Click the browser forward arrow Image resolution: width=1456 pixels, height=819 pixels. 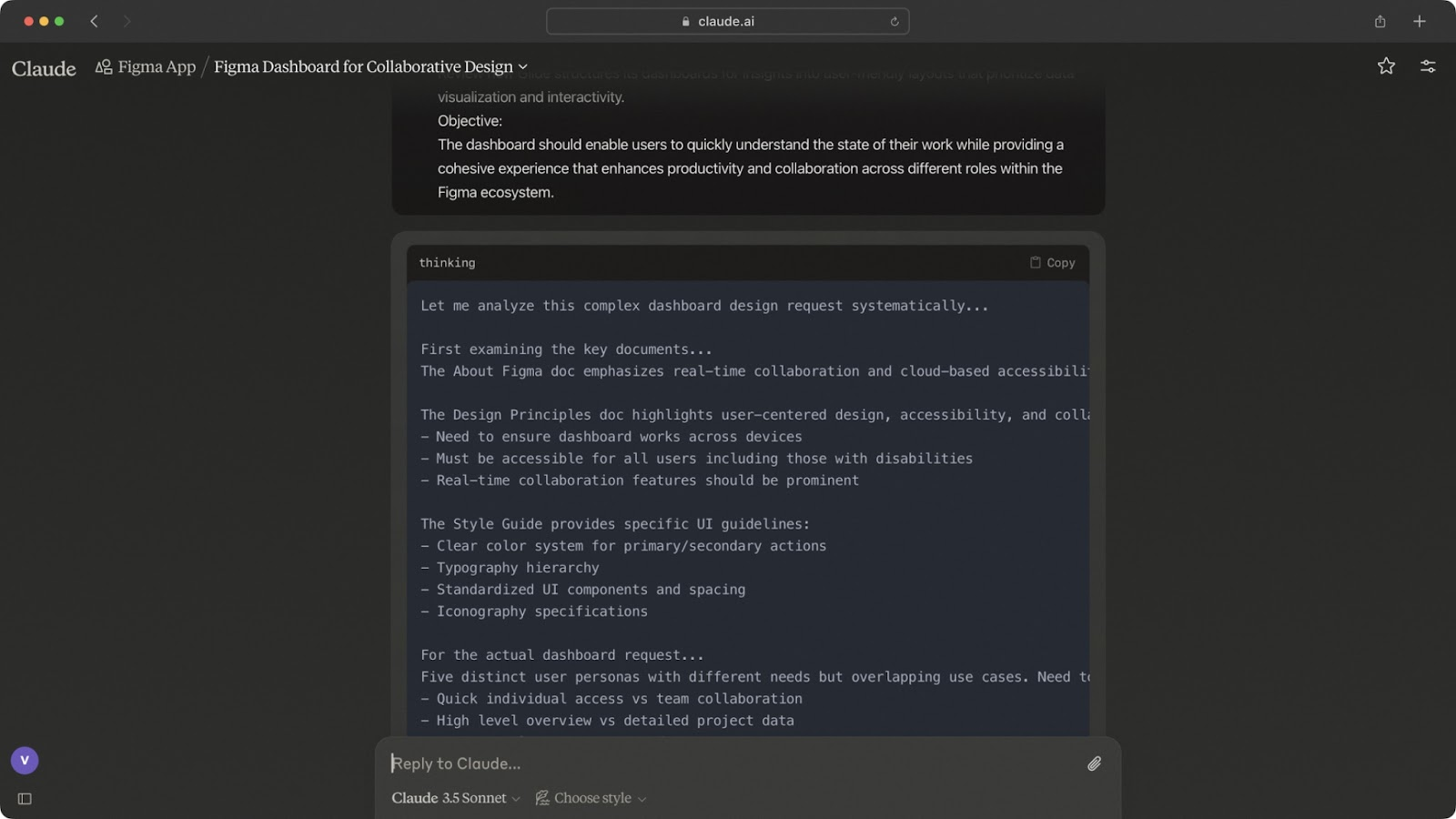126,21
